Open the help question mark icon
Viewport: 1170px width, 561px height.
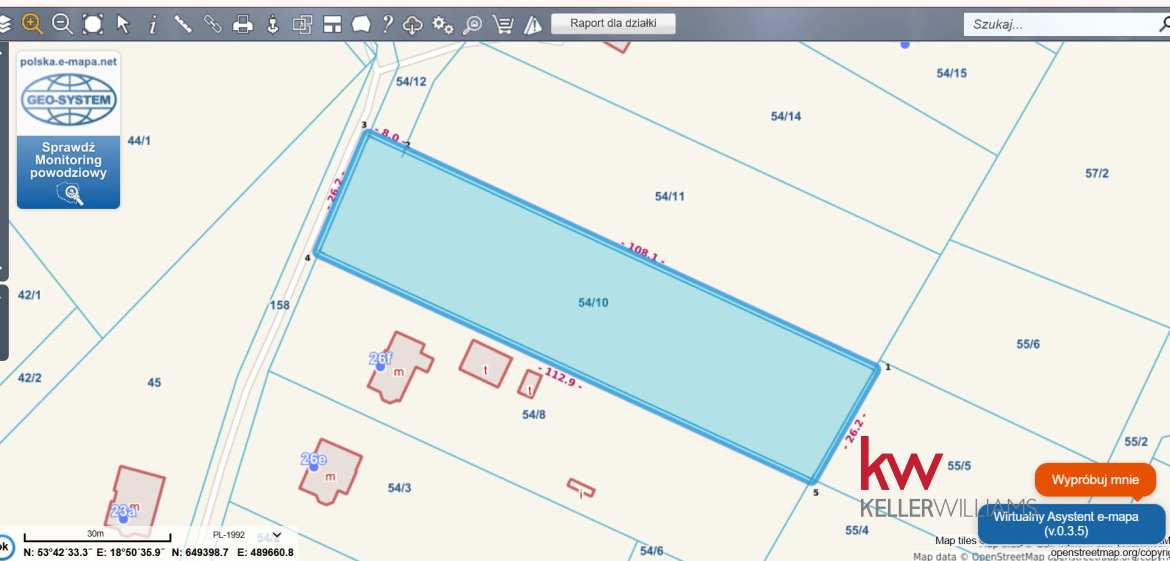point(387,24)
